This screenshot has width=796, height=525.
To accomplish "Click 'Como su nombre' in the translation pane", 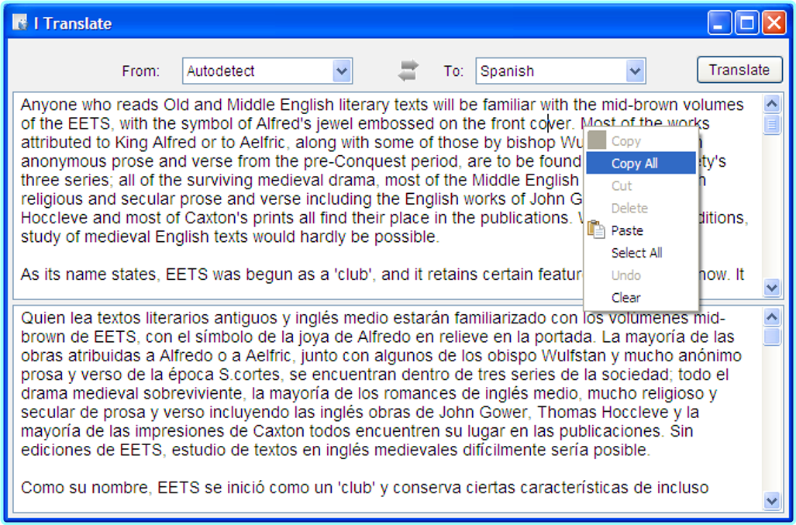I will pyautogui.click(x=86, y=487).
